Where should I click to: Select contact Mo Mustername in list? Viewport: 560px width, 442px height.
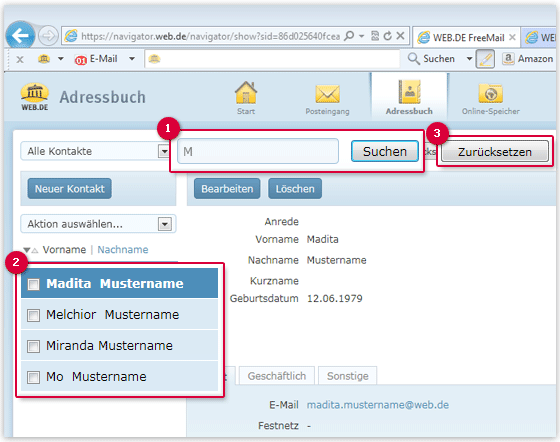[119, 377]
